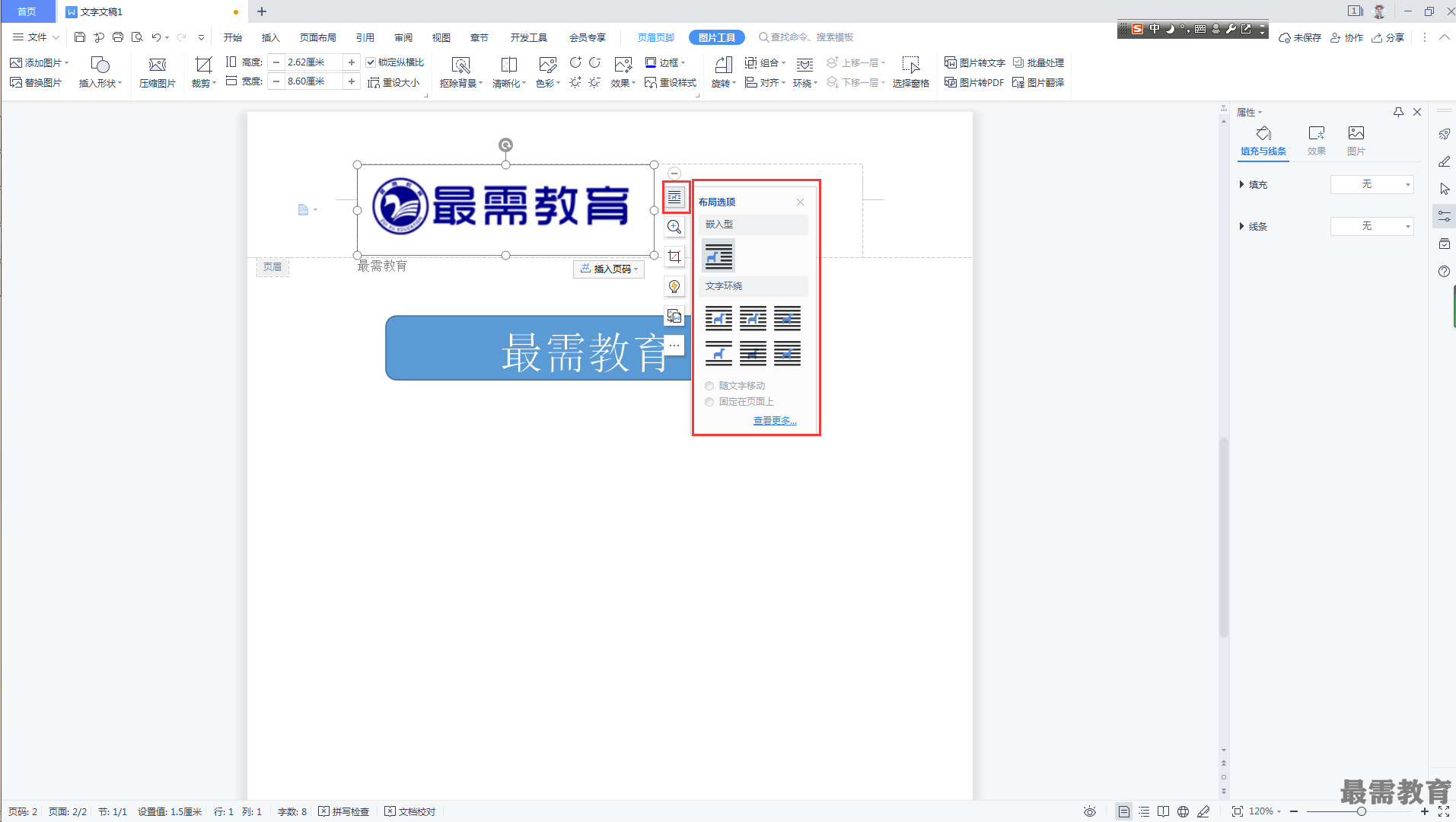The image size is (1456, 822).
Task: Click the floating crop icon beside image
Action: coord(674,256)
